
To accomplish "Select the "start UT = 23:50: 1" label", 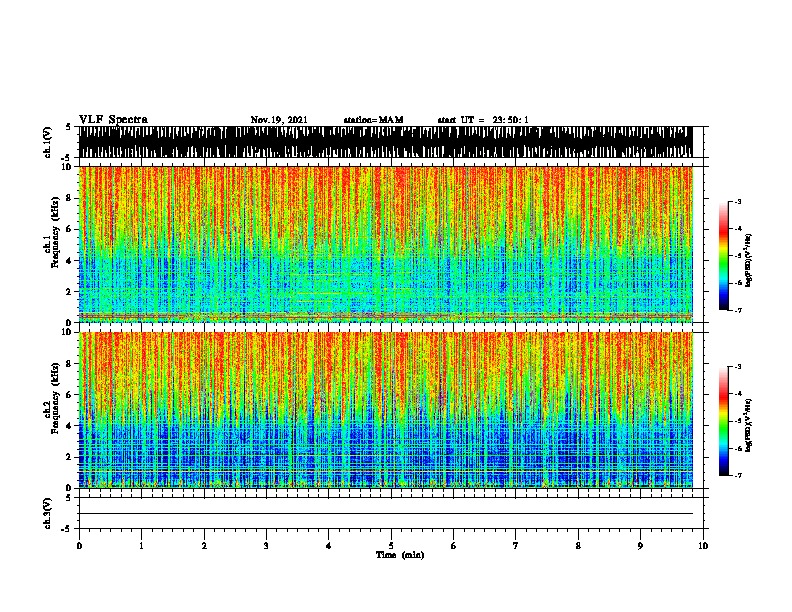I will 483,120.
